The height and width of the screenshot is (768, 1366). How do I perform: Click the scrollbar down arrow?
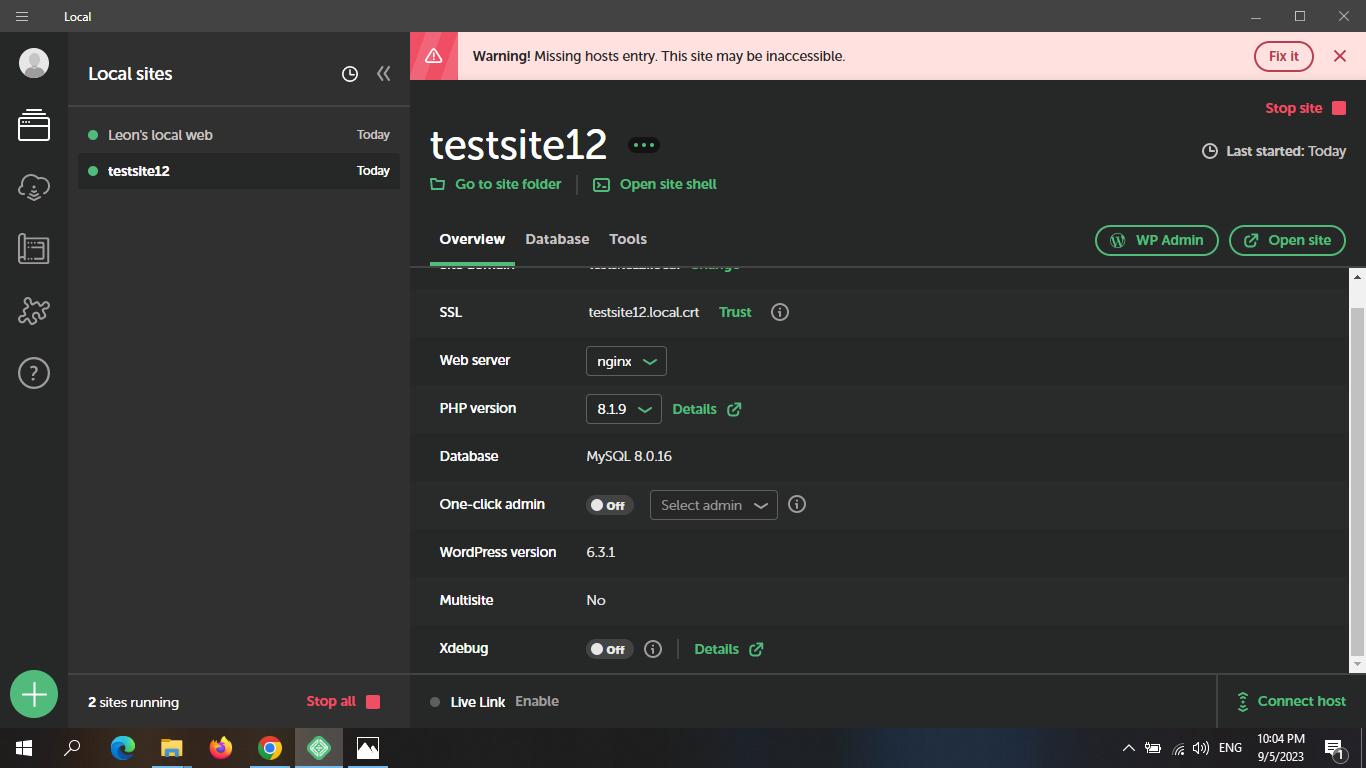coord(1357,664)
